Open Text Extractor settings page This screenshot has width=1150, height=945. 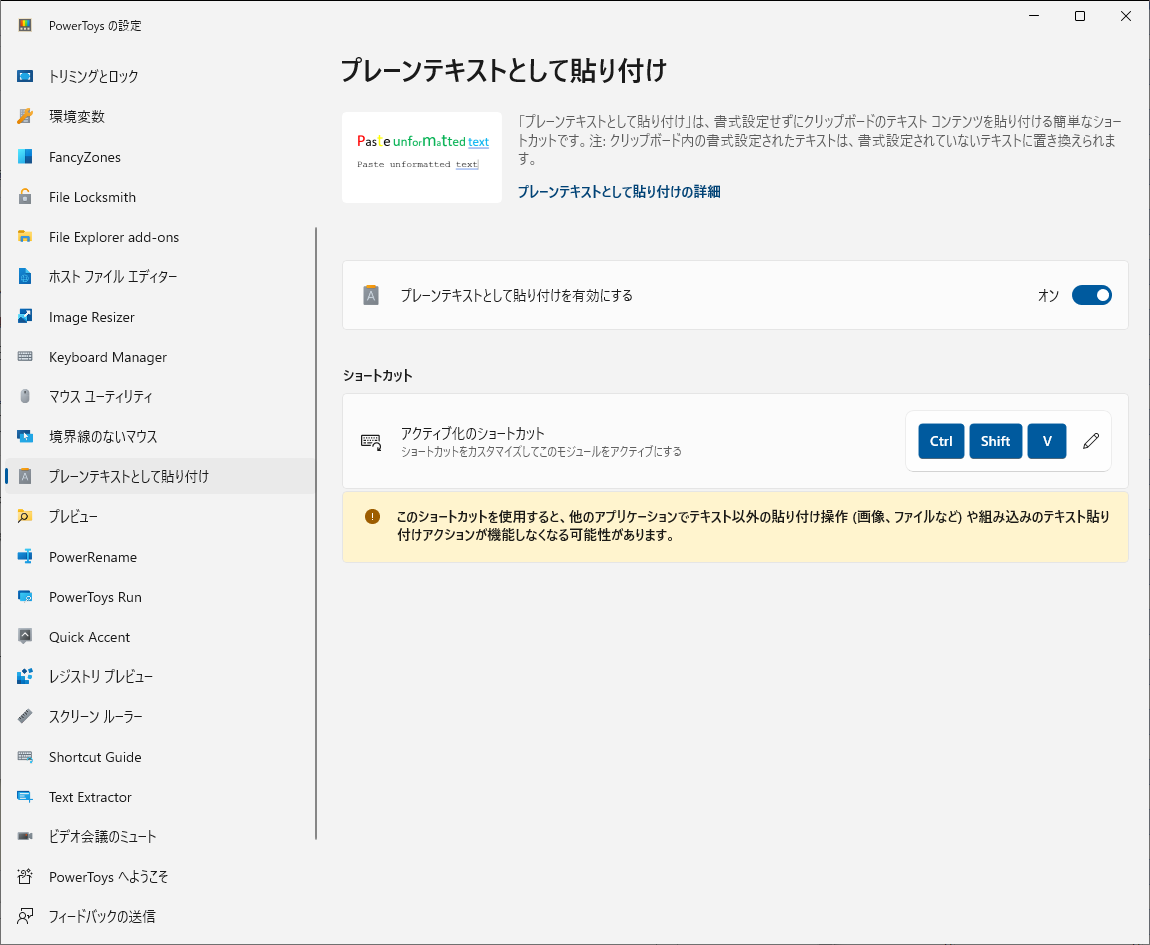[160, 797]
